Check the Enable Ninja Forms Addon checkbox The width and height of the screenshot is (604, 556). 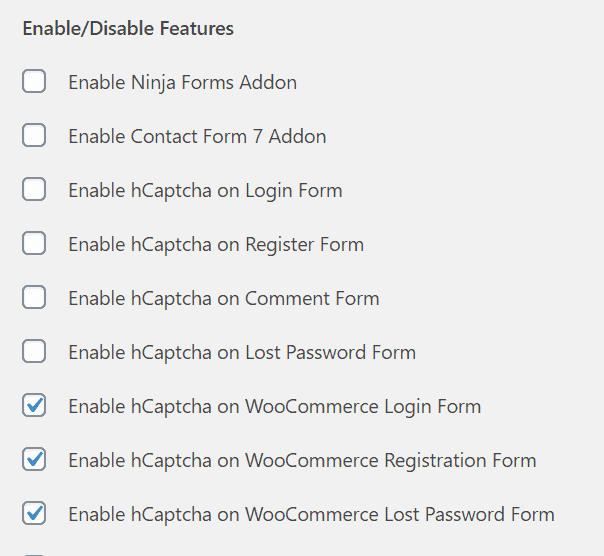[x=34, y=81]
